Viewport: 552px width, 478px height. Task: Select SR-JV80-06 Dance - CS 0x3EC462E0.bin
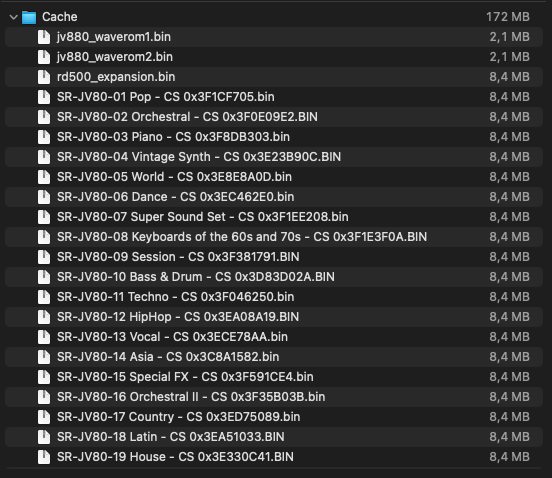(175, 197)
